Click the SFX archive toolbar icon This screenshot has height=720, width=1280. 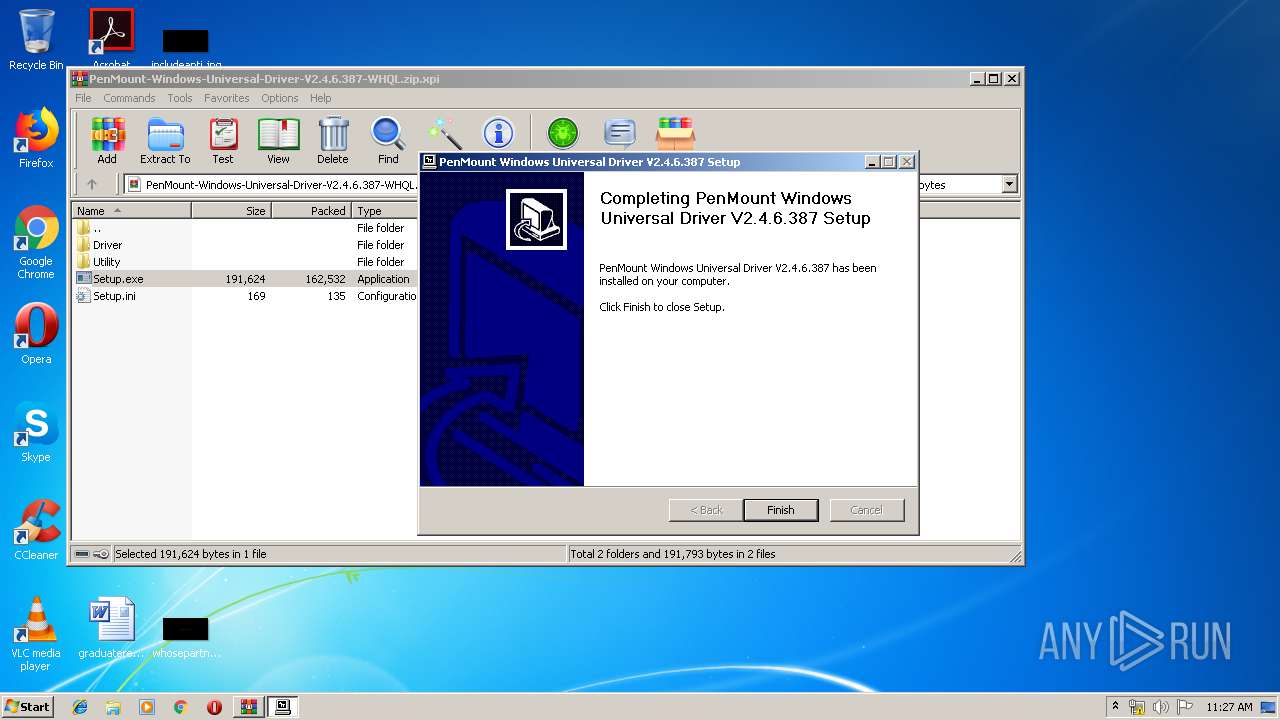[675, 132]
